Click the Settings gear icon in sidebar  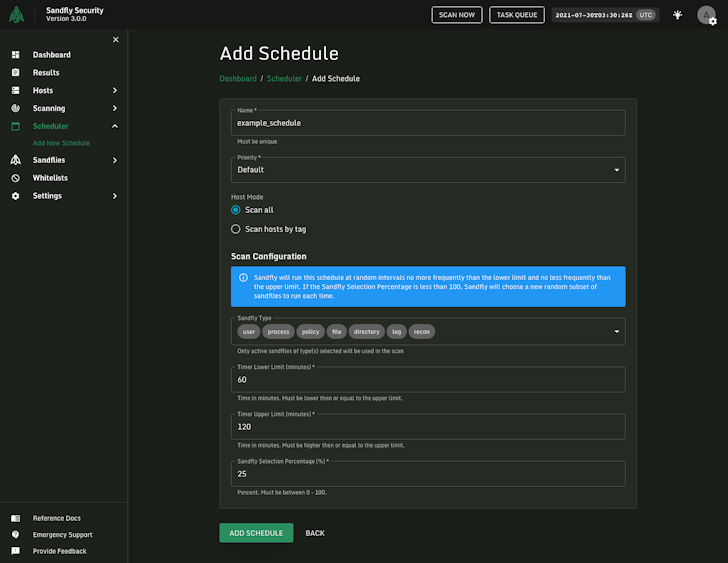click(x=15, y=196)
